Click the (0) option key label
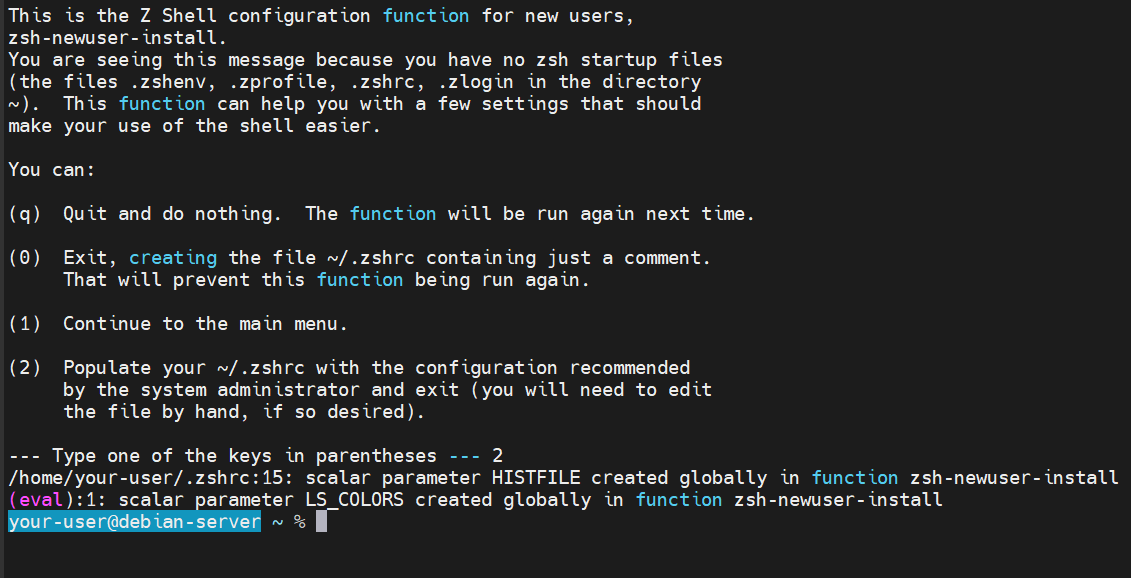This screenshot has height=578, width=1131. (x=24, y=258)
